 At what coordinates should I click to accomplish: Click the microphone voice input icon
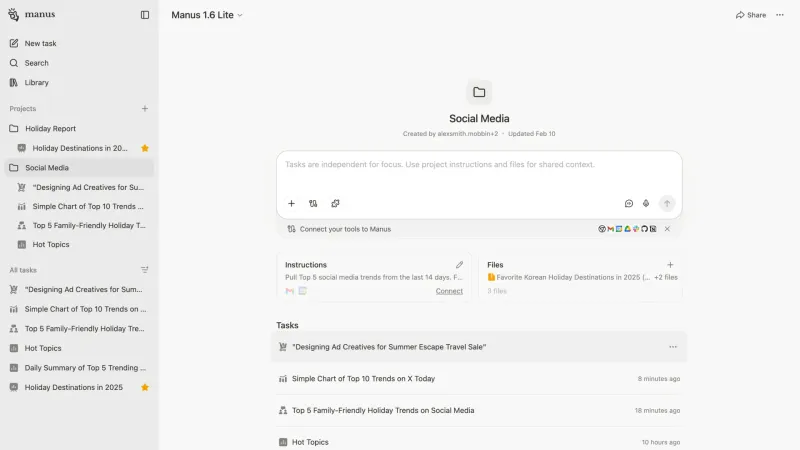point(646,203)
